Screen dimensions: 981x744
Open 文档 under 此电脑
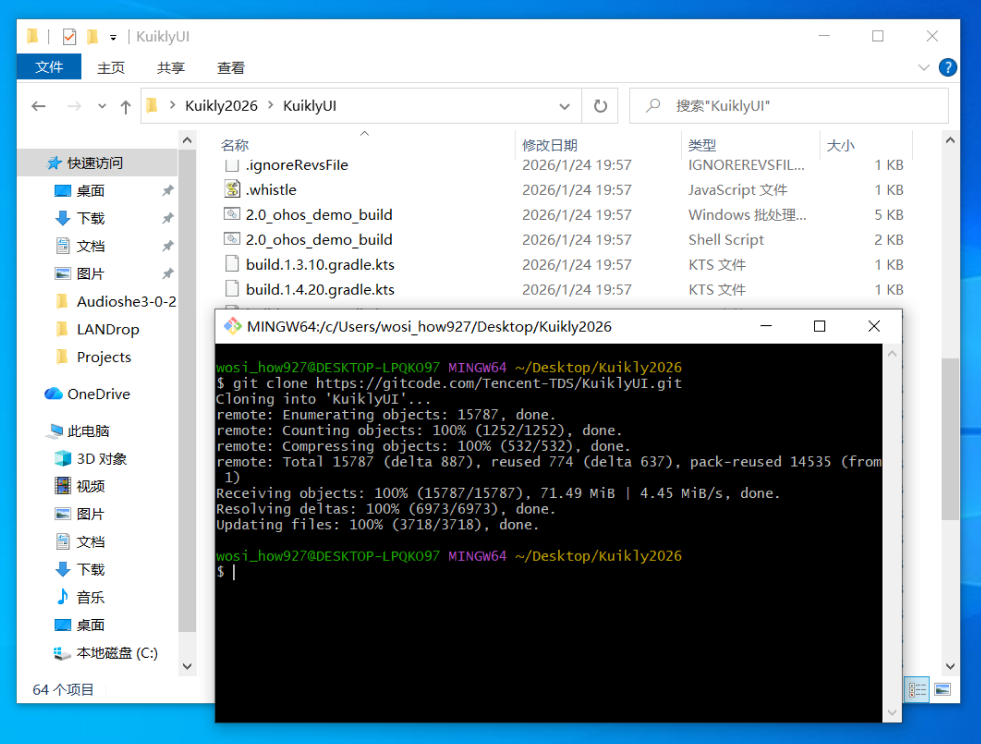[x=90, y=541]
